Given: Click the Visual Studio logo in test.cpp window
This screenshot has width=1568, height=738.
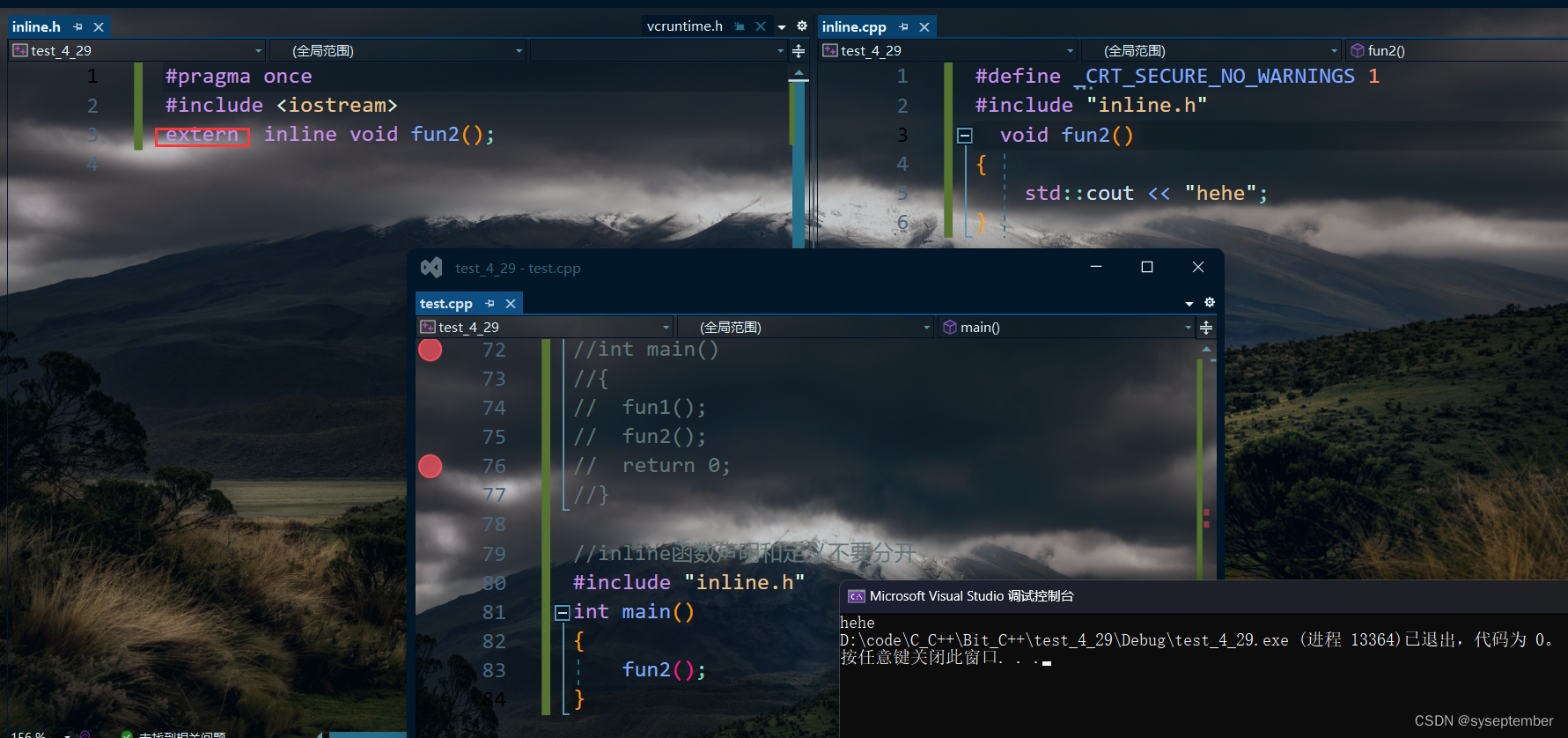Looking at the screenshot, I should [431, 268].
